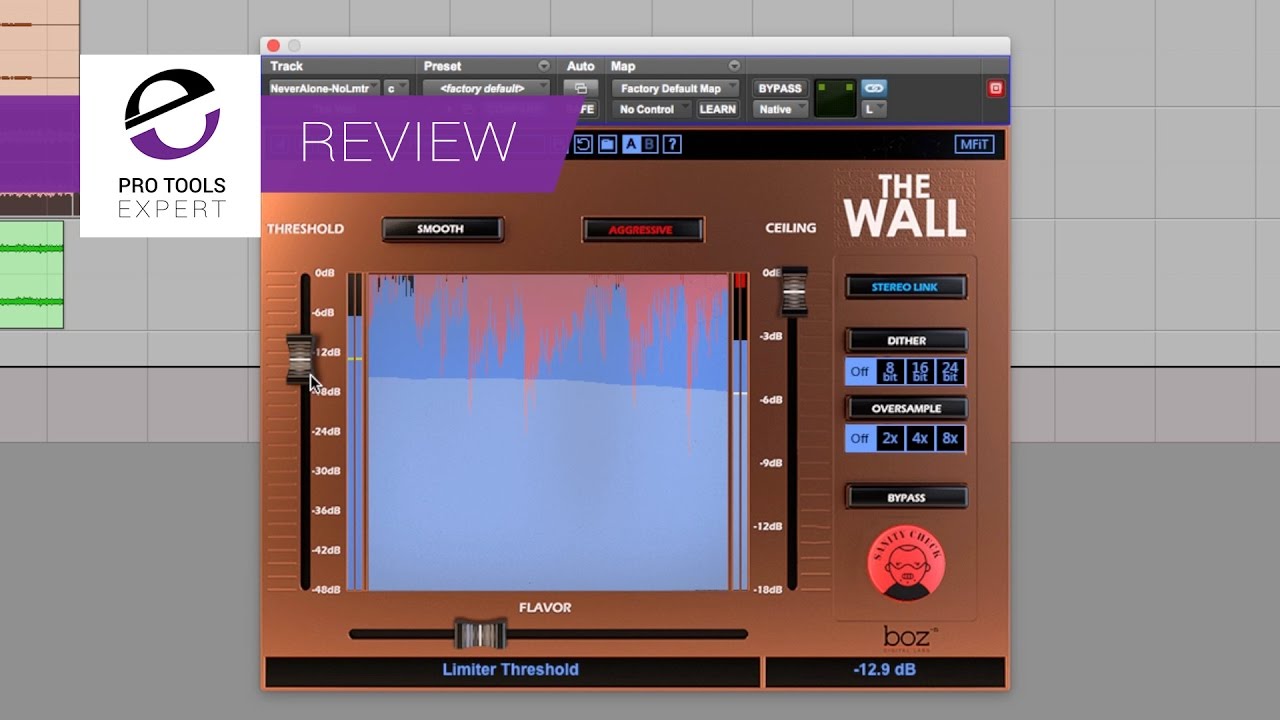Image resolution: width=1280 pixels, height=720 pixels.
Task: Click the red target icon in header
Action: point(996,88)
